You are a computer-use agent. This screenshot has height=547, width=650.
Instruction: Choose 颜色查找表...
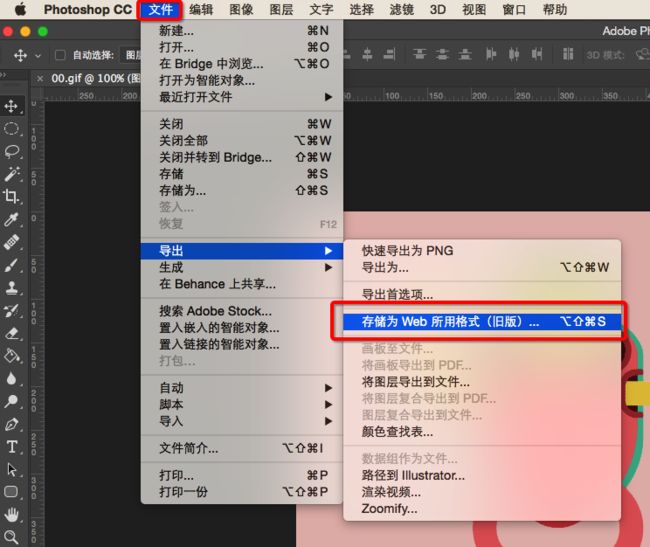482,432
